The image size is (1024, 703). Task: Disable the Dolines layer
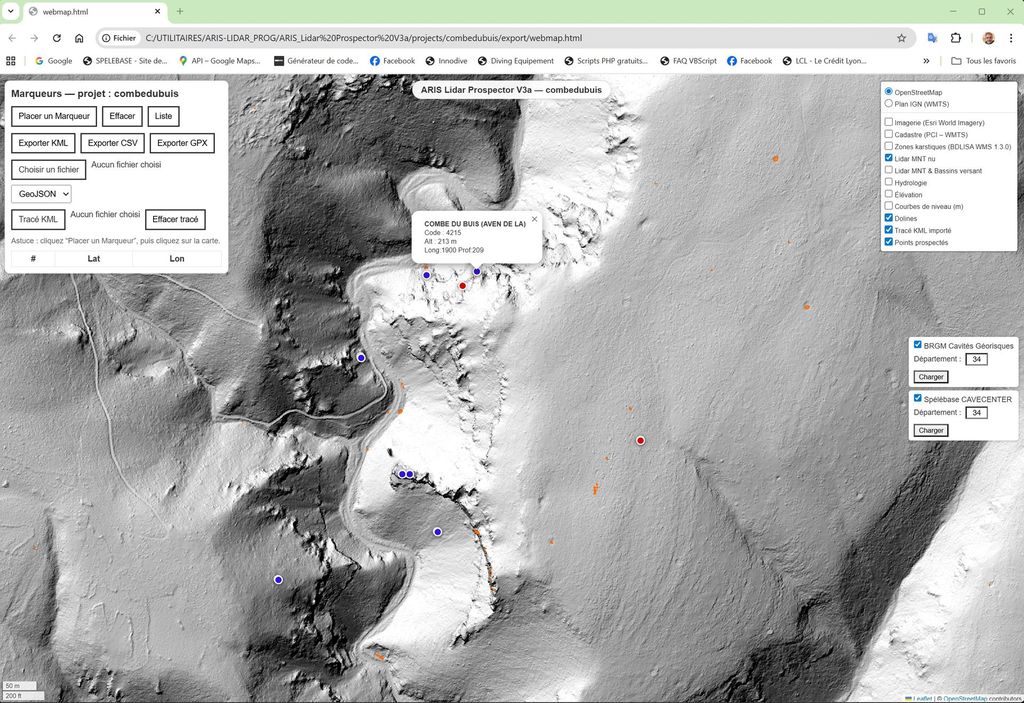889,218
